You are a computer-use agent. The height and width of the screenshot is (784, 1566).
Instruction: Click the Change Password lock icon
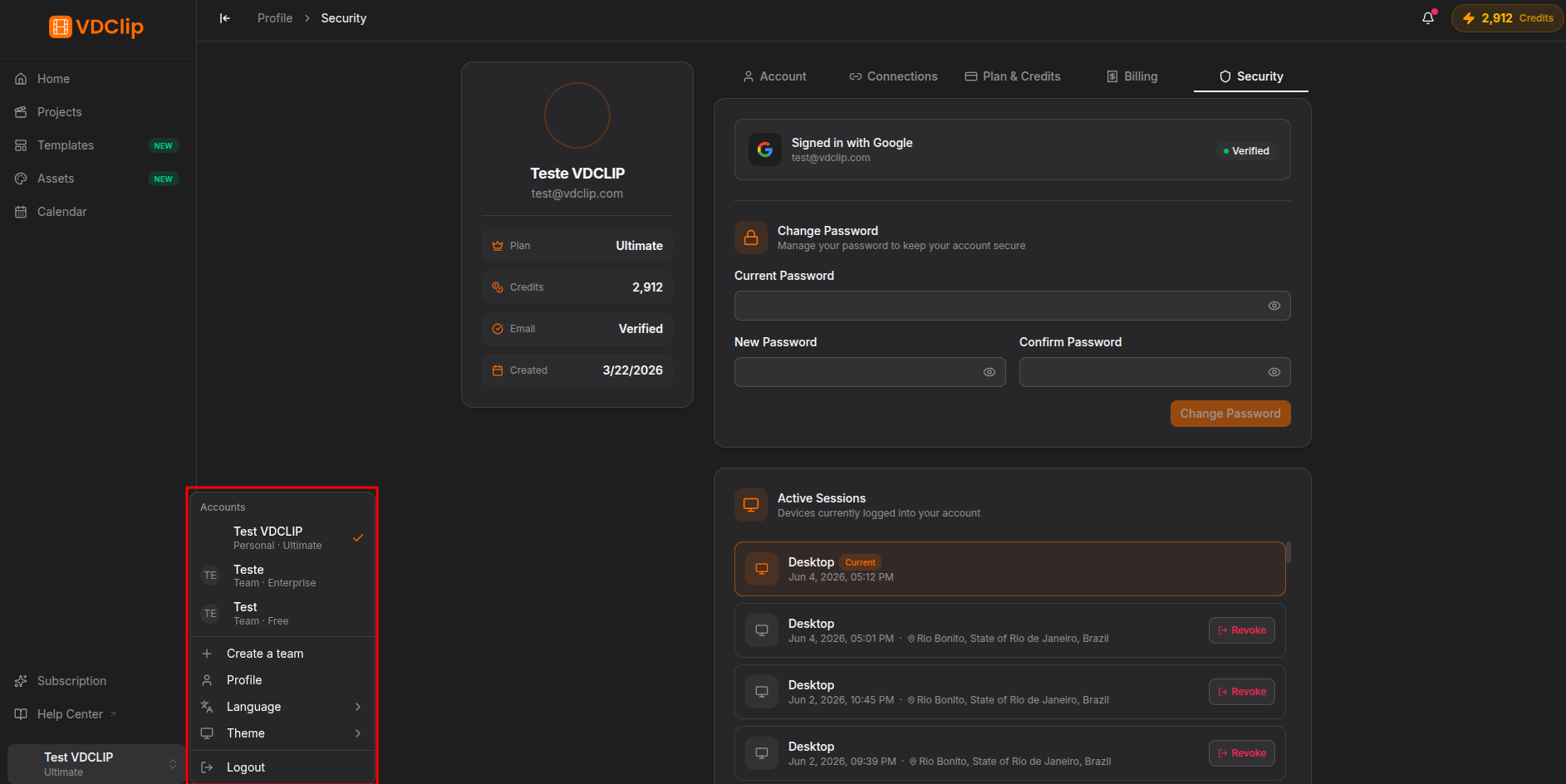[751, 238]
